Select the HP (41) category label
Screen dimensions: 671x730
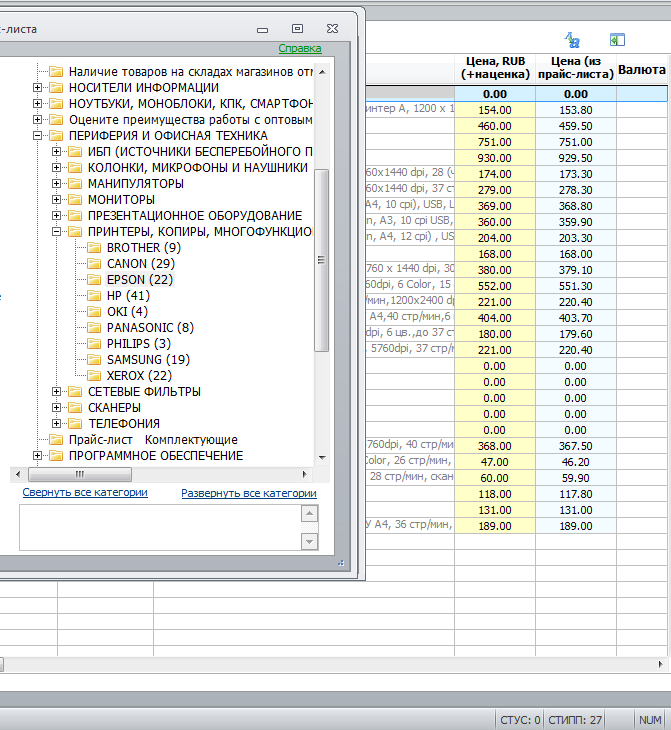[x=128, y=296]
